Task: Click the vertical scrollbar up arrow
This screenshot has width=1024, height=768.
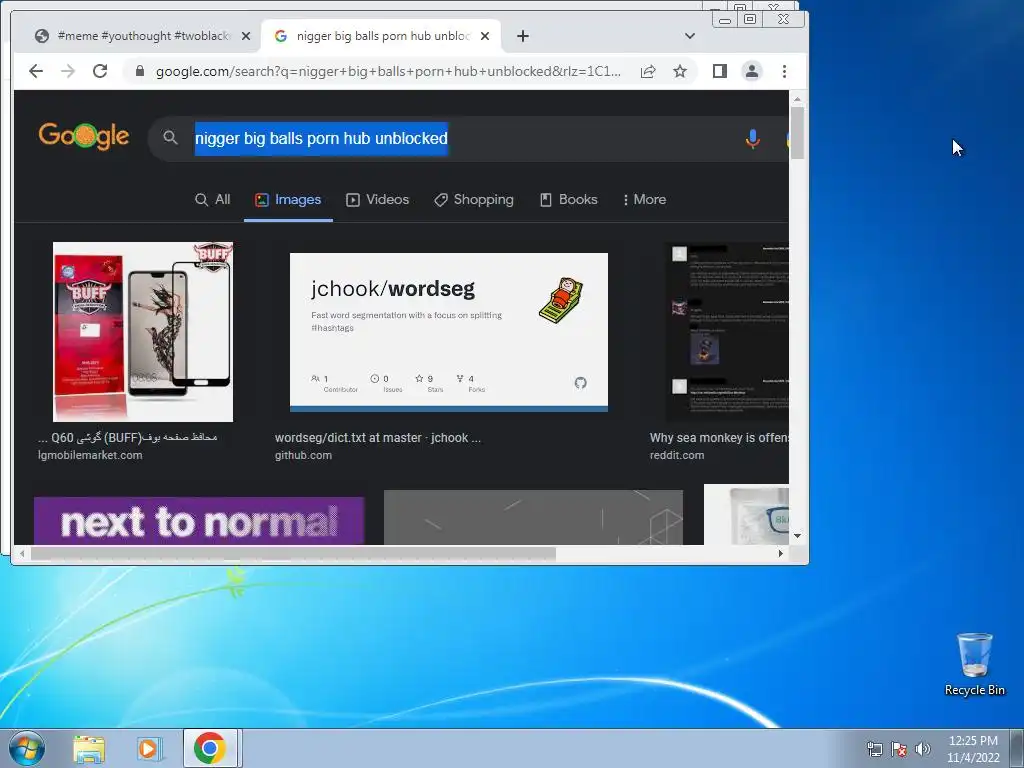Action: tap(797, 99)
